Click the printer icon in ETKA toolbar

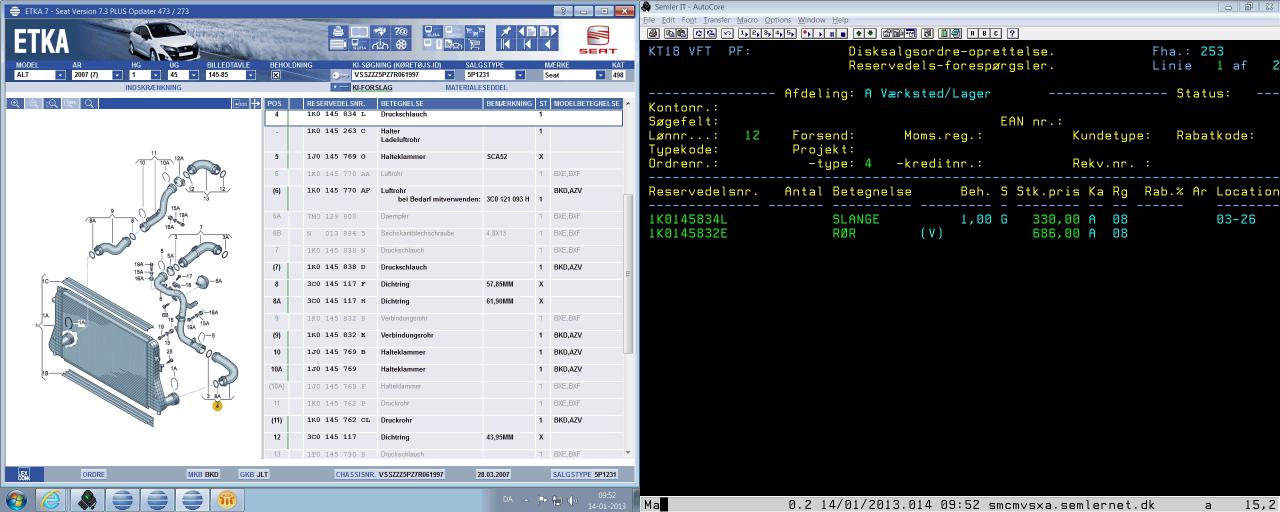[x=337, y=30]
